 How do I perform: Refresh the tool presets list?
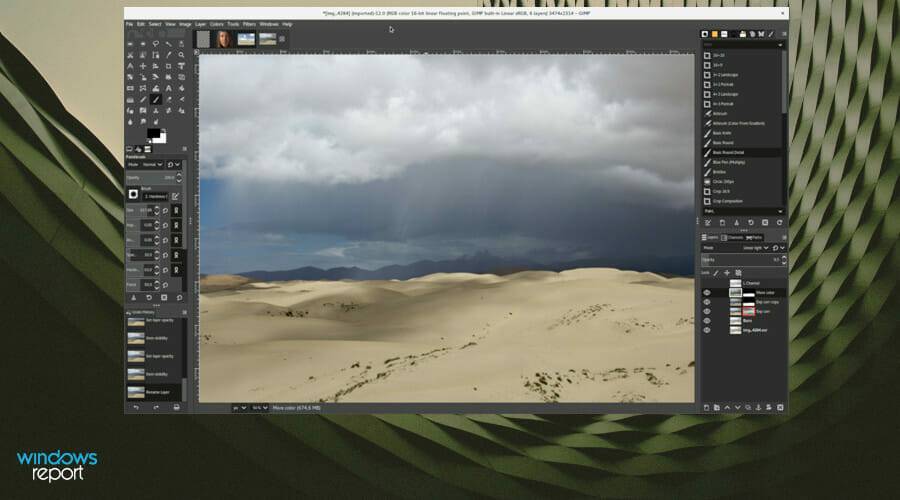coord(779,222)
